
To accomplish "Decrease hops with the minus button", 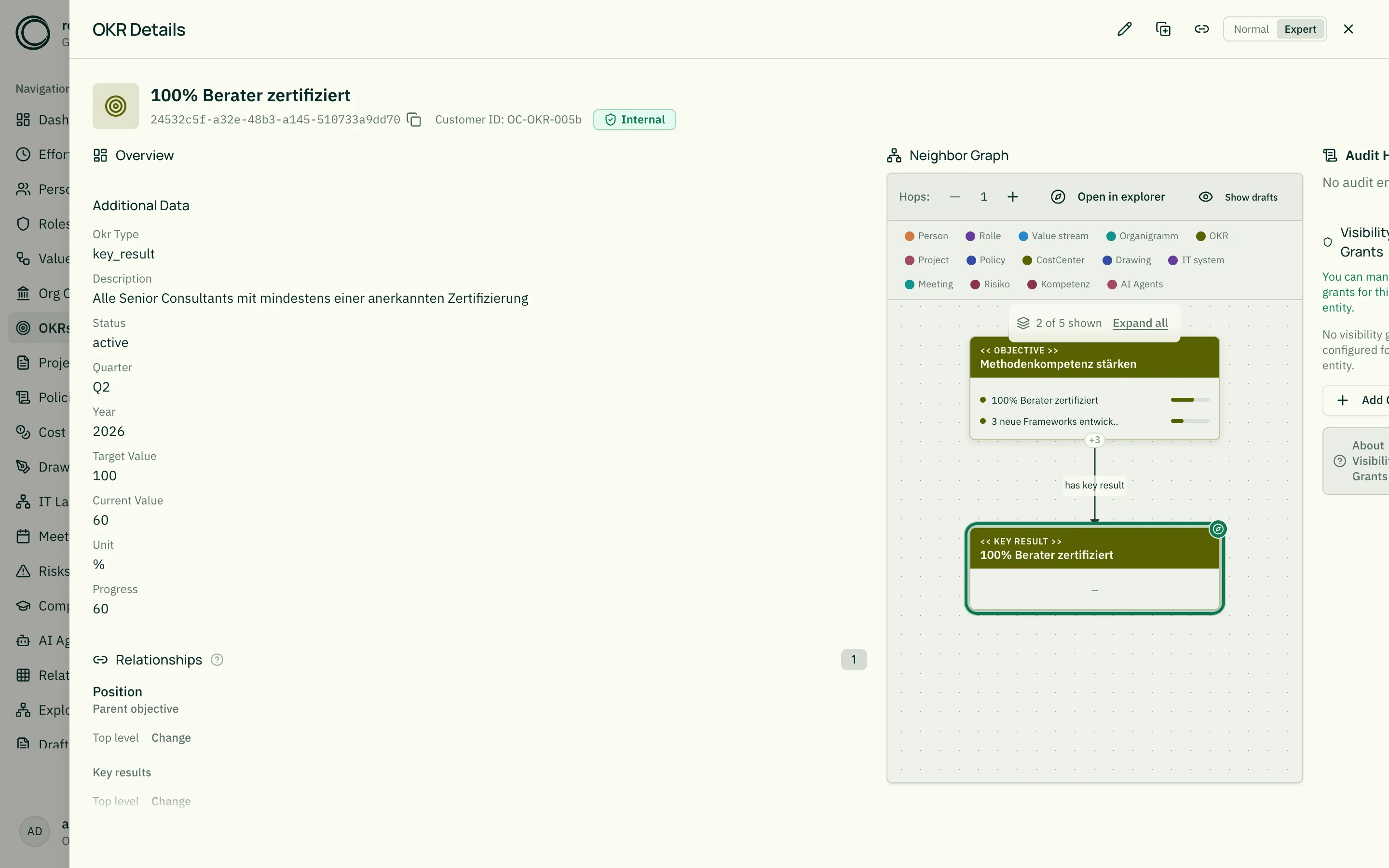I will (x=954, y=197).
